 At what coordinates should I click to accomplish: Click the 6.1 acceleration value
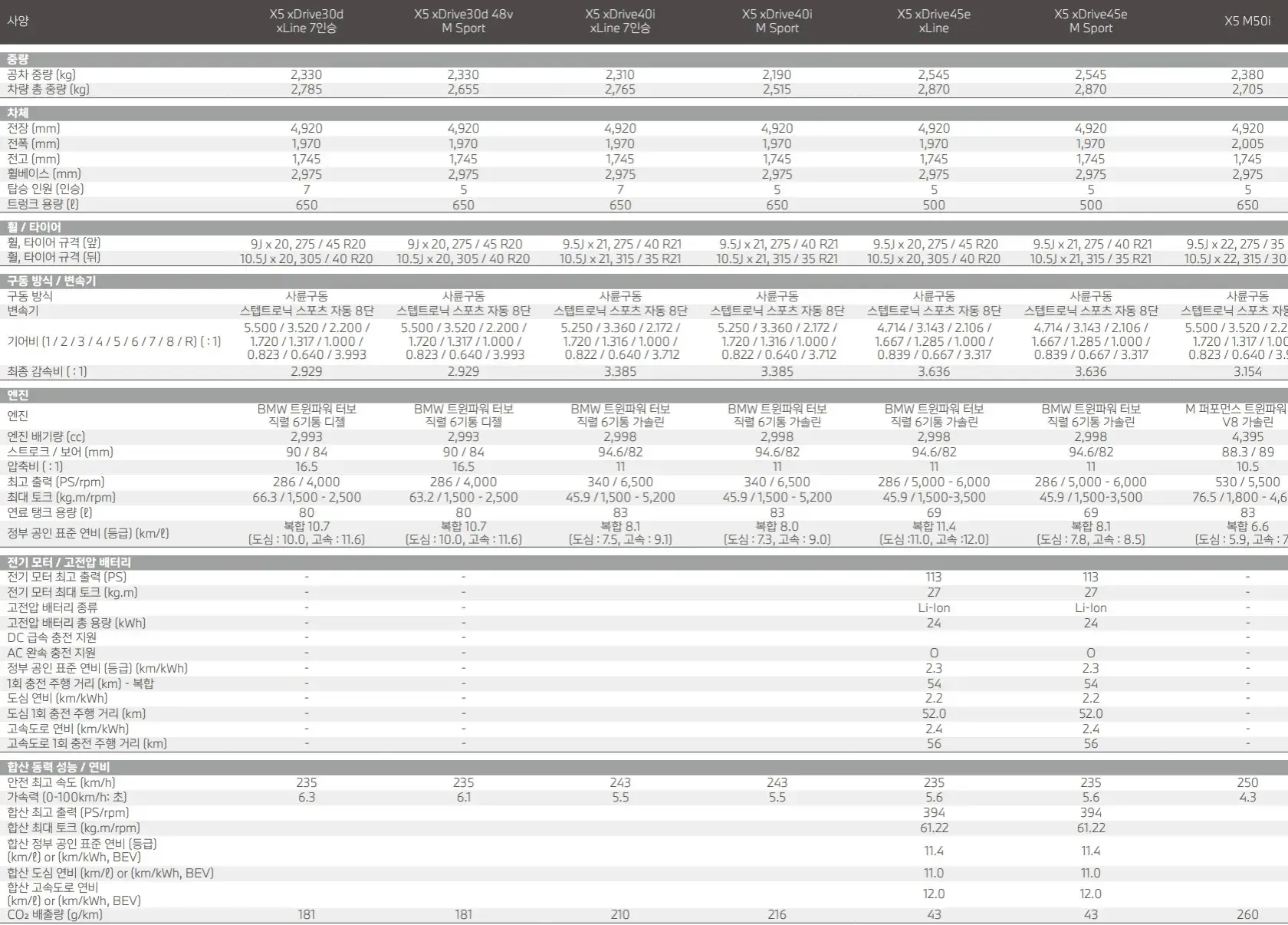coord(463,797)
